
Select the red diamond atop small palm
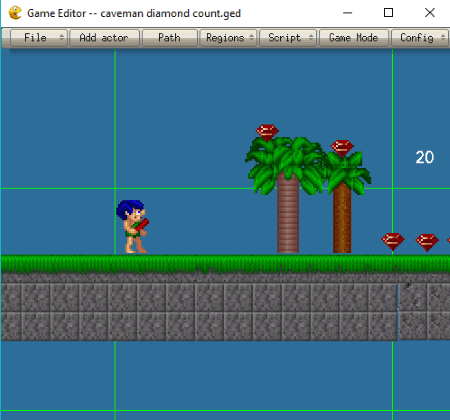[x=342, y=148]
